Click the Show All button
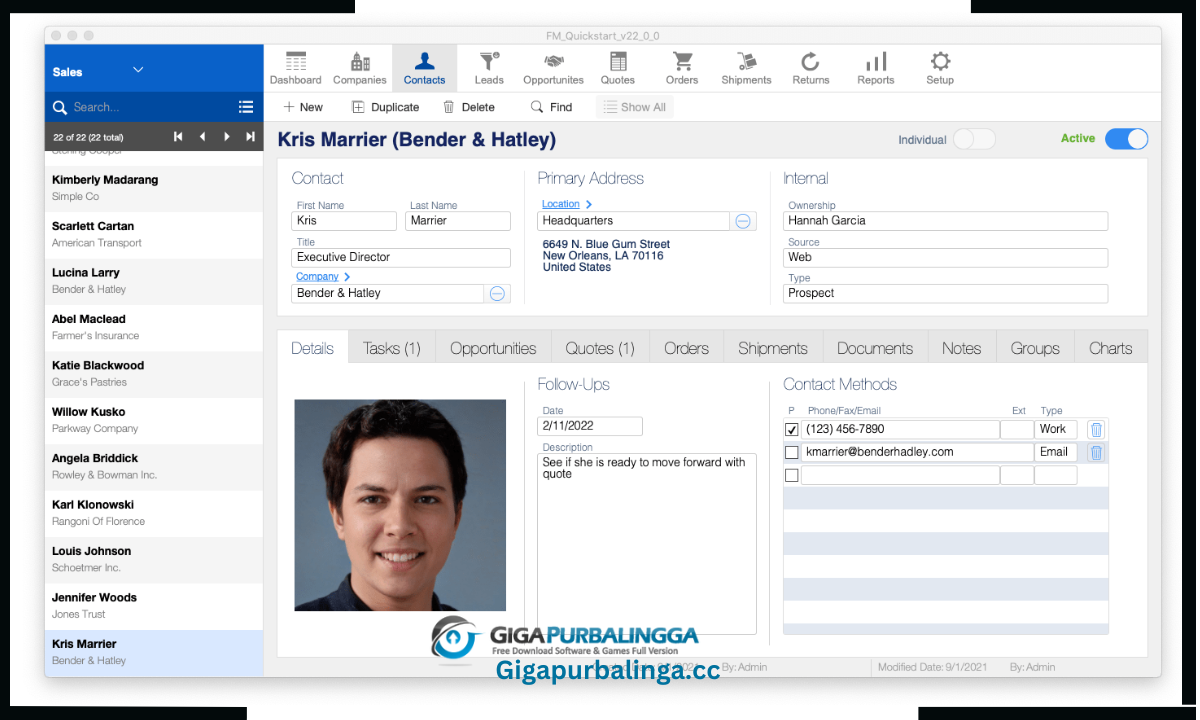 634,107
